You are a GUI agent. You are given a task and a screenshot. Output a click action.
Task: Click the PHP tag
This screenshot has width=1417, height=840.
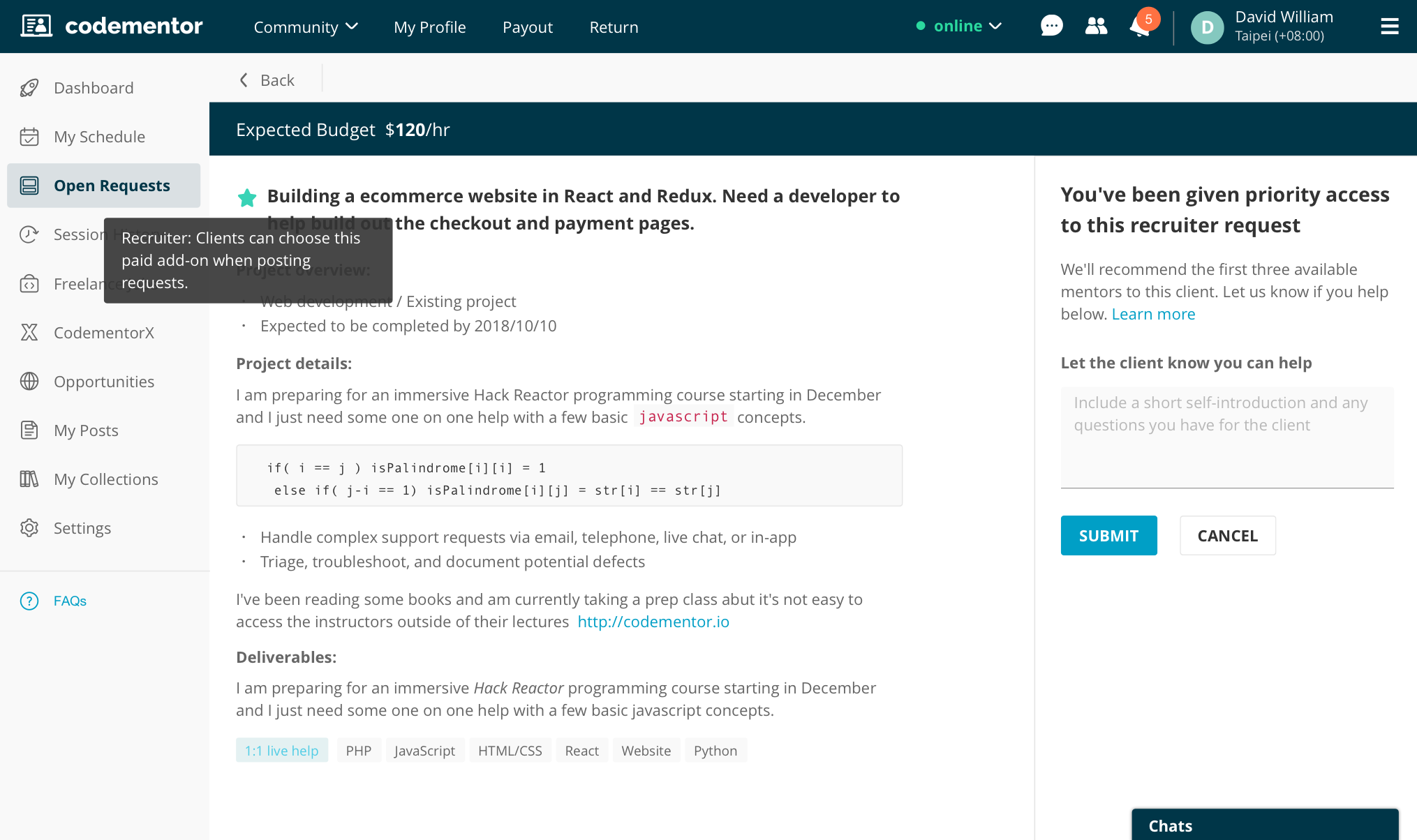[359, 750]
